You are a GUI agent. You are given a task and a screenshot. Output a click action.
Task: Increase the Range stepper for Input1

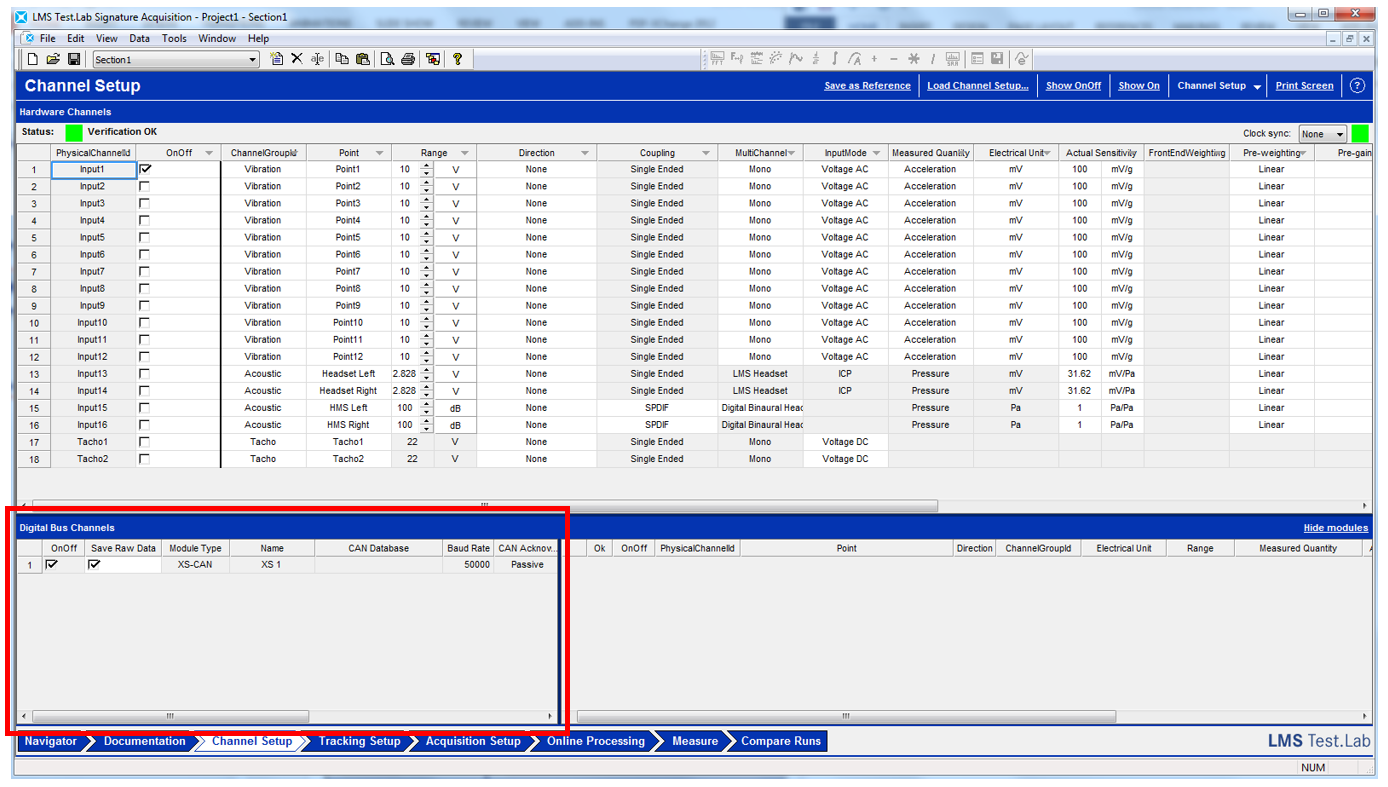pos(427,166)
